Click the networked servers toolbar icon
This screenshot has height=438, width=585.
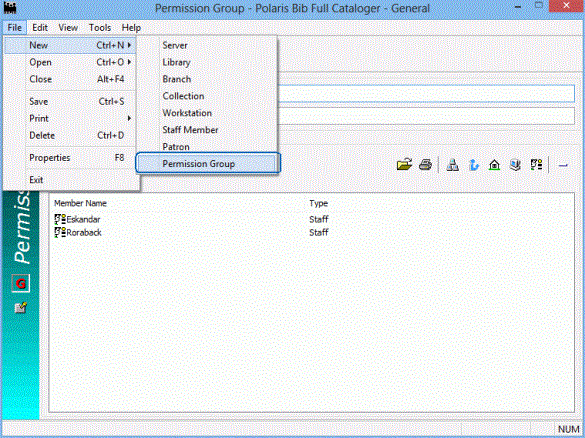tap(453, 165)
